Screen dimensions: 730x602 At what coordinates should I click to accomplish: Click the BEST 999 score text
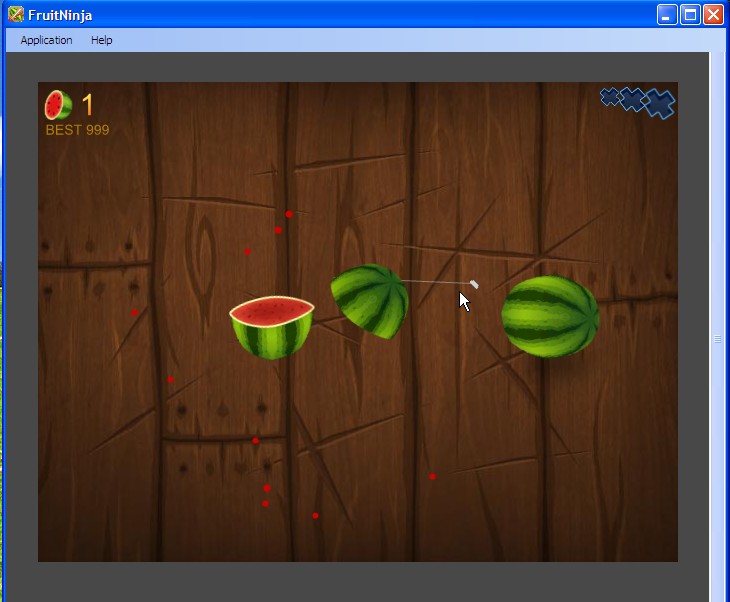click(x=77, y=130)
